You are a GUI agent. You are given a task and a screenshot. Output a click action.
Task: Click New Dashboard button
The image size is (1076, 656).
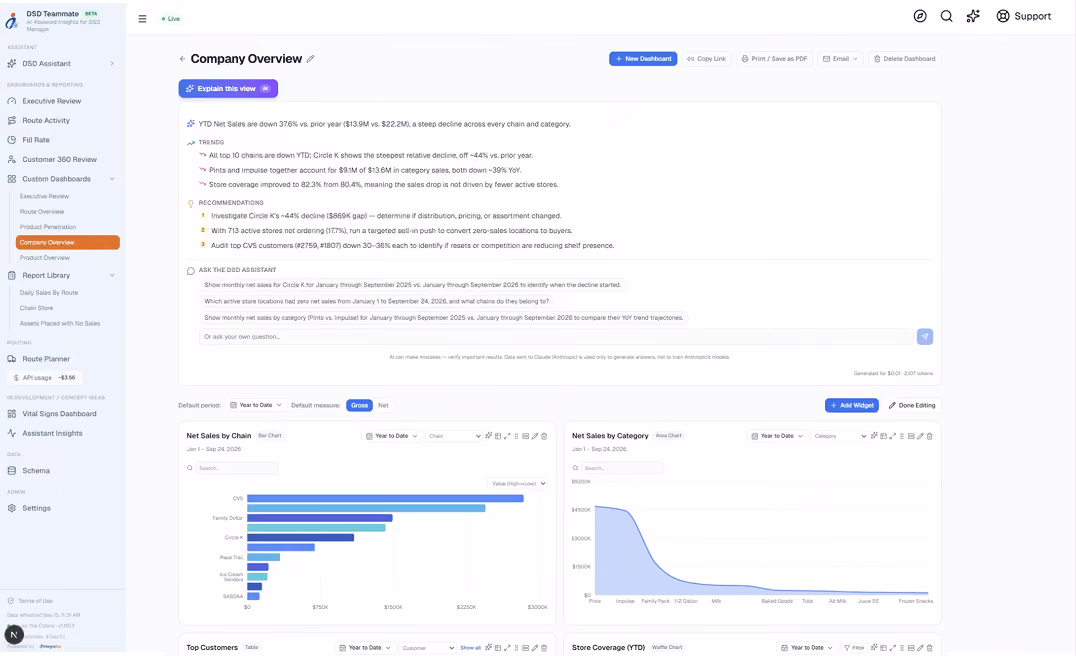(x=643, y=59)
